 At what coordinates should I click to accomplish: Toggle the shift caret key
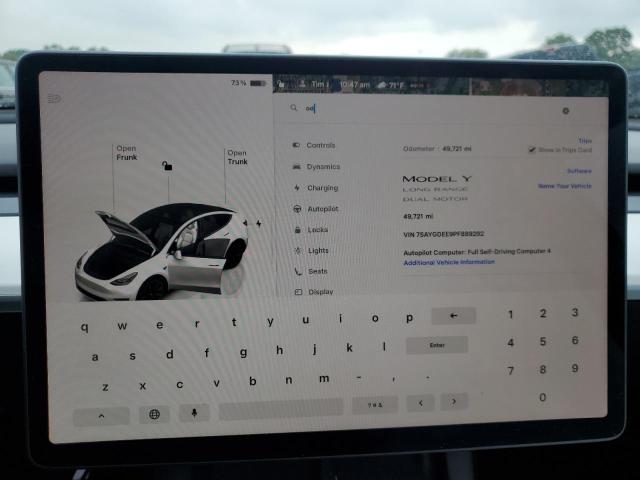click(101, 416)
